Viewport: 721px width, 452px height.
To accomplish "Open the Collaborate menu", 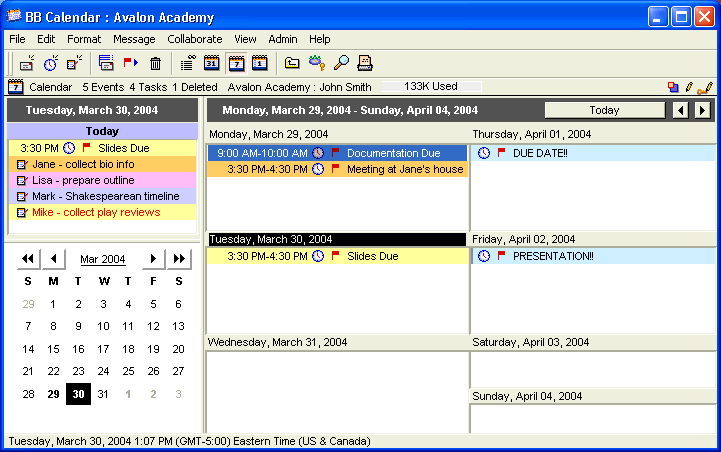I will pyautogui.click(x=194, y=38).
